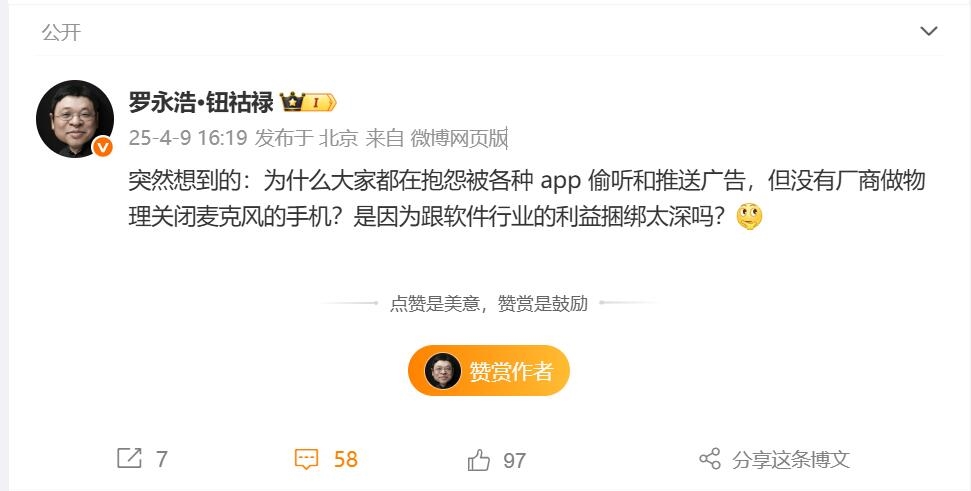Open 罗永浩·钮祜禄 profile name link
Image resolution: width=971 pixels, height=491 pixels.
[201, 102]
